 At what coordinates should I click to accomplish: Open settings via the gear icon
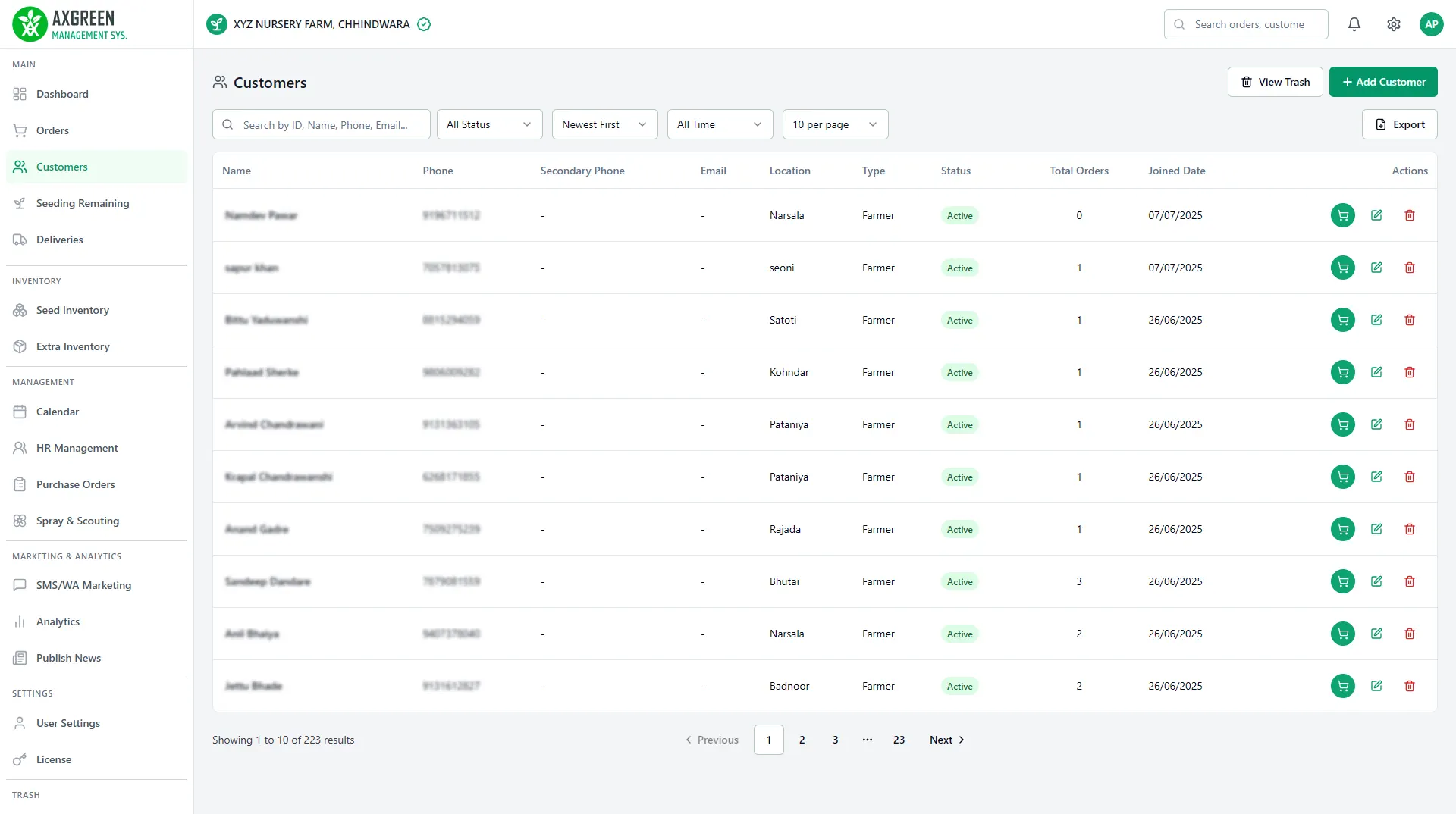[1393, 24]
